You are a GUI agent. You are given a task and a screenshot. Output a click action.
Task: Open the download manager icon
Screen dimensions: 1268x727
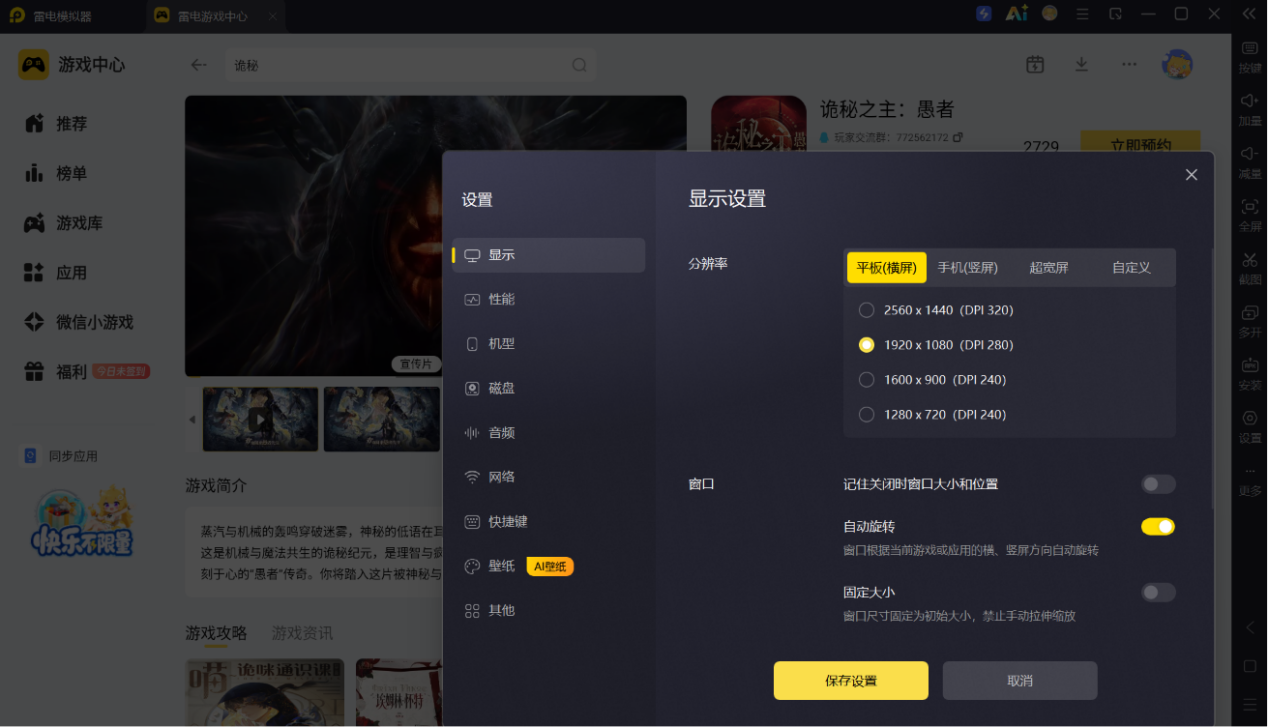(x=1081, y=64)
